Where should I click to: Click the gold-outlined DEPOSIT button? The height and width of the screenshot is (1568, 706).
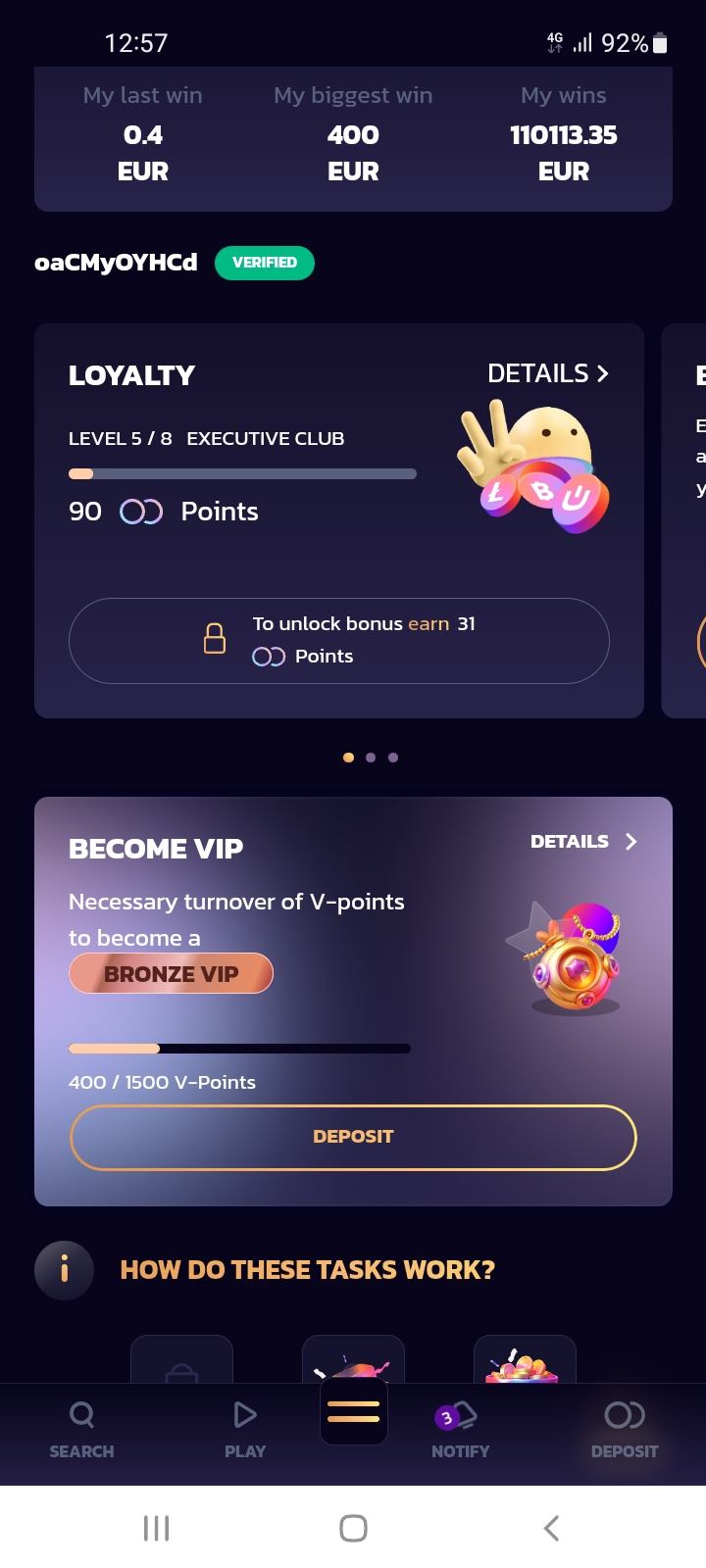pos(353,1137)
